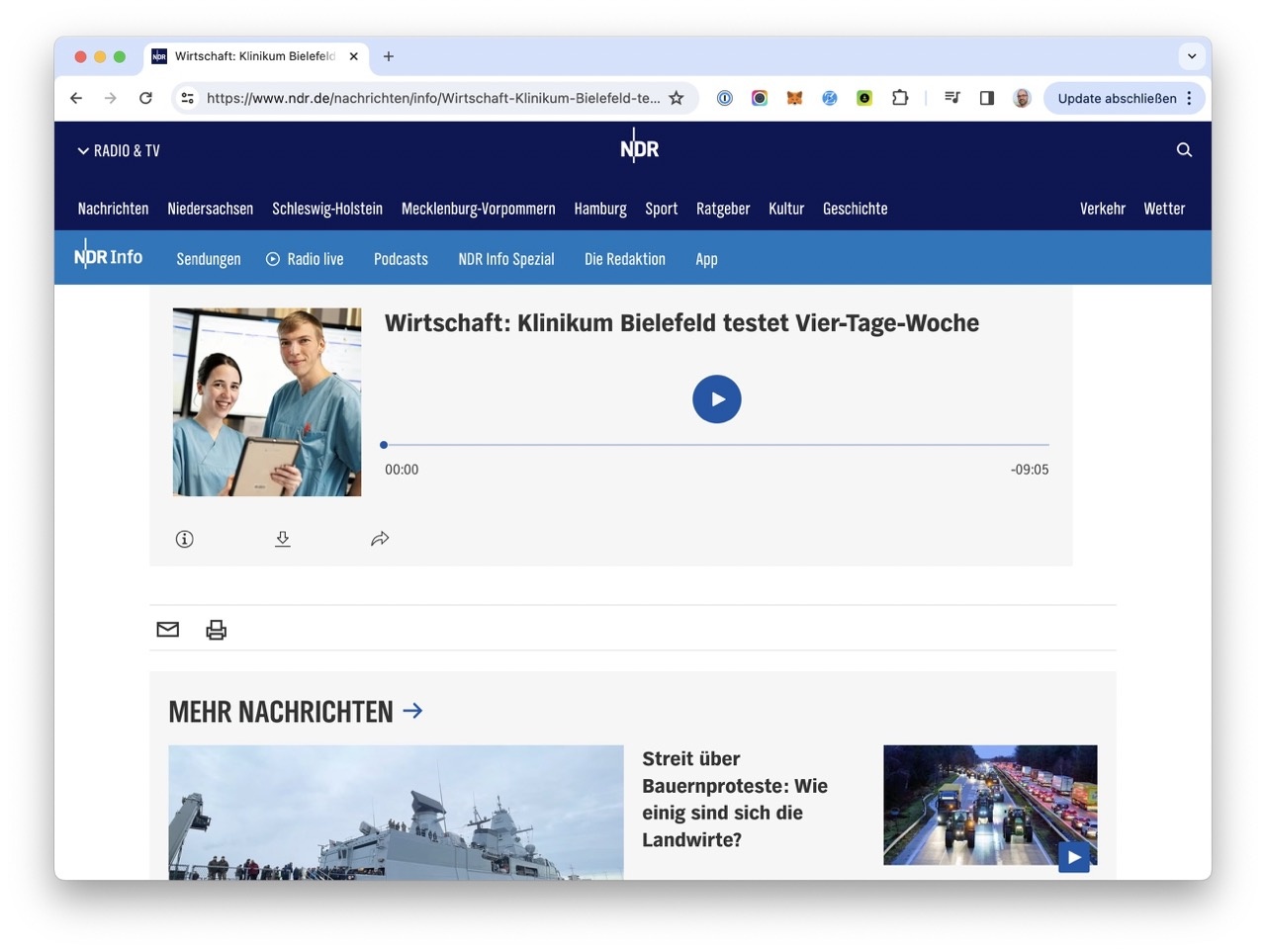The height and width of the screenshot is (952, 1266).
Task: Play the Klinikum Bielefeld audio
Action: click(x=716, y=399)
